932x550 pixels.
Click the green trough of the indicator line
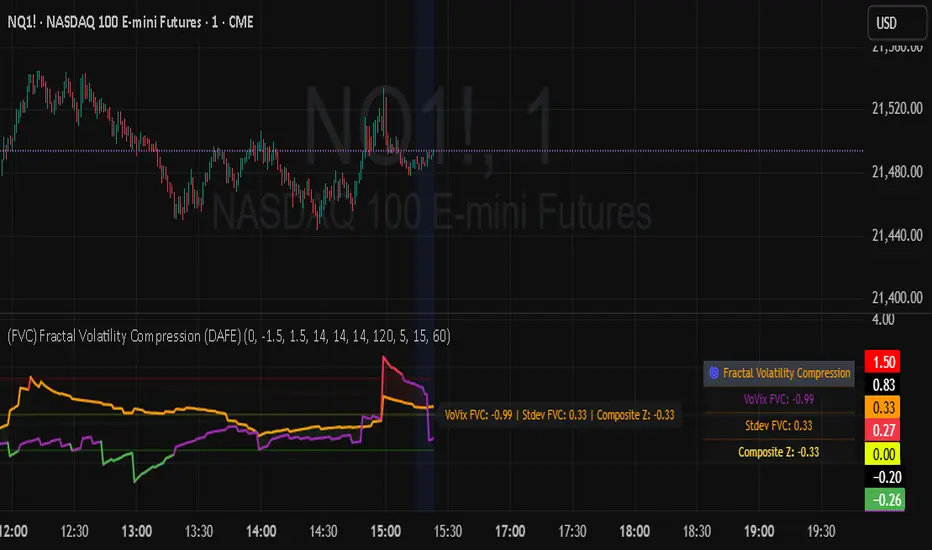tap(135, 480)
